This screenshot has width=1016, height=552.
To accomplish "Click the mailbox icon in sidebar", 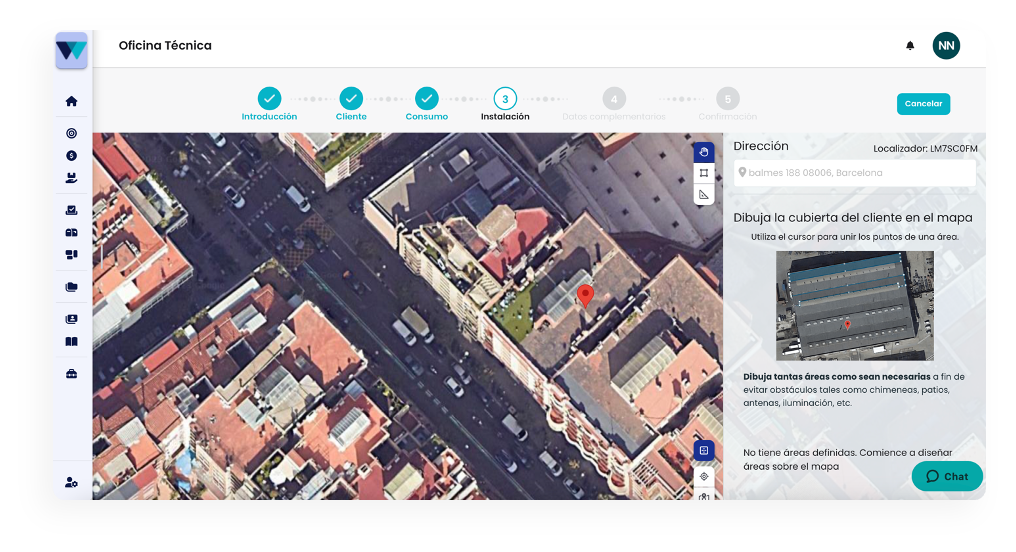I will pos(71,233).
